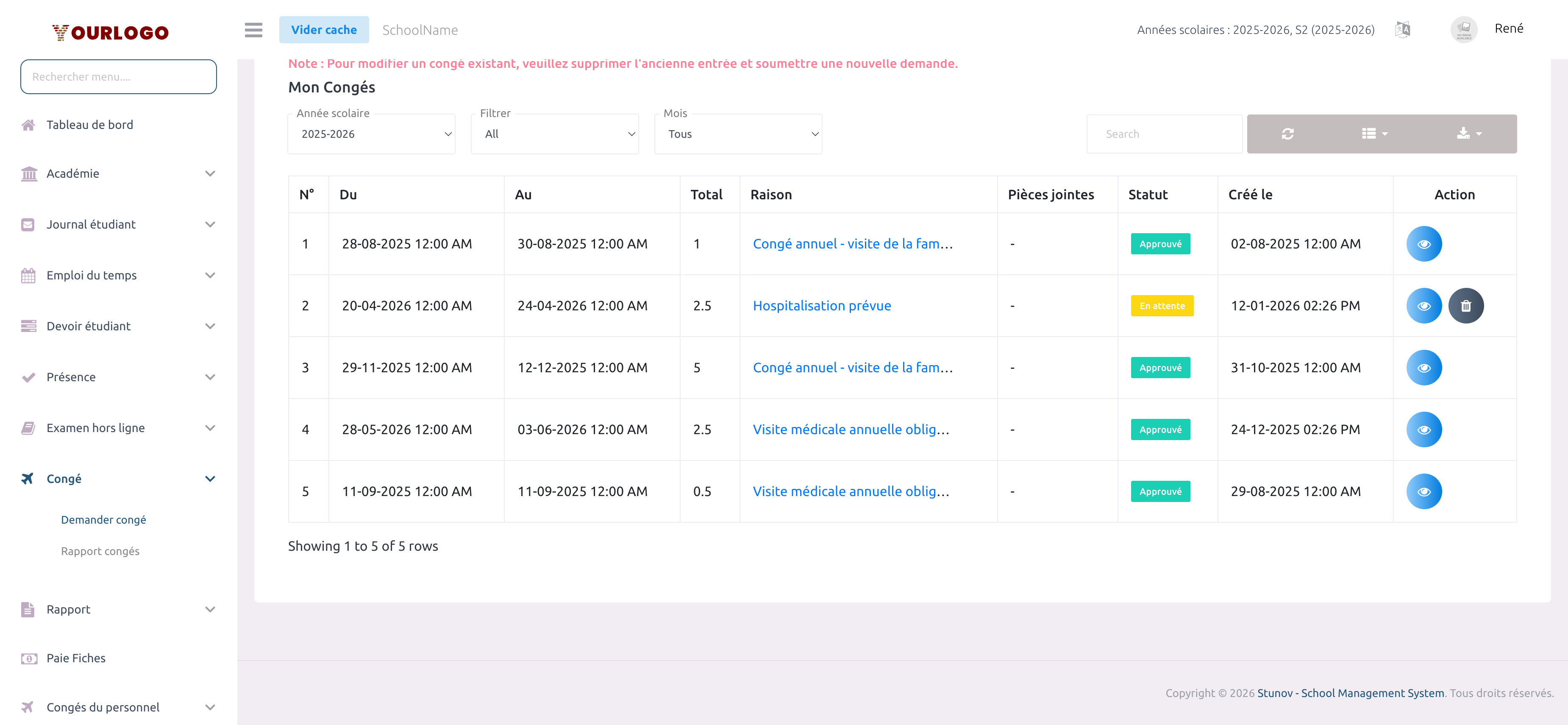Image resolution: width=1568 pixels, height=725 pixels.
Task: Click the YOURLOGO logo
Action: (x=111, y=32)
